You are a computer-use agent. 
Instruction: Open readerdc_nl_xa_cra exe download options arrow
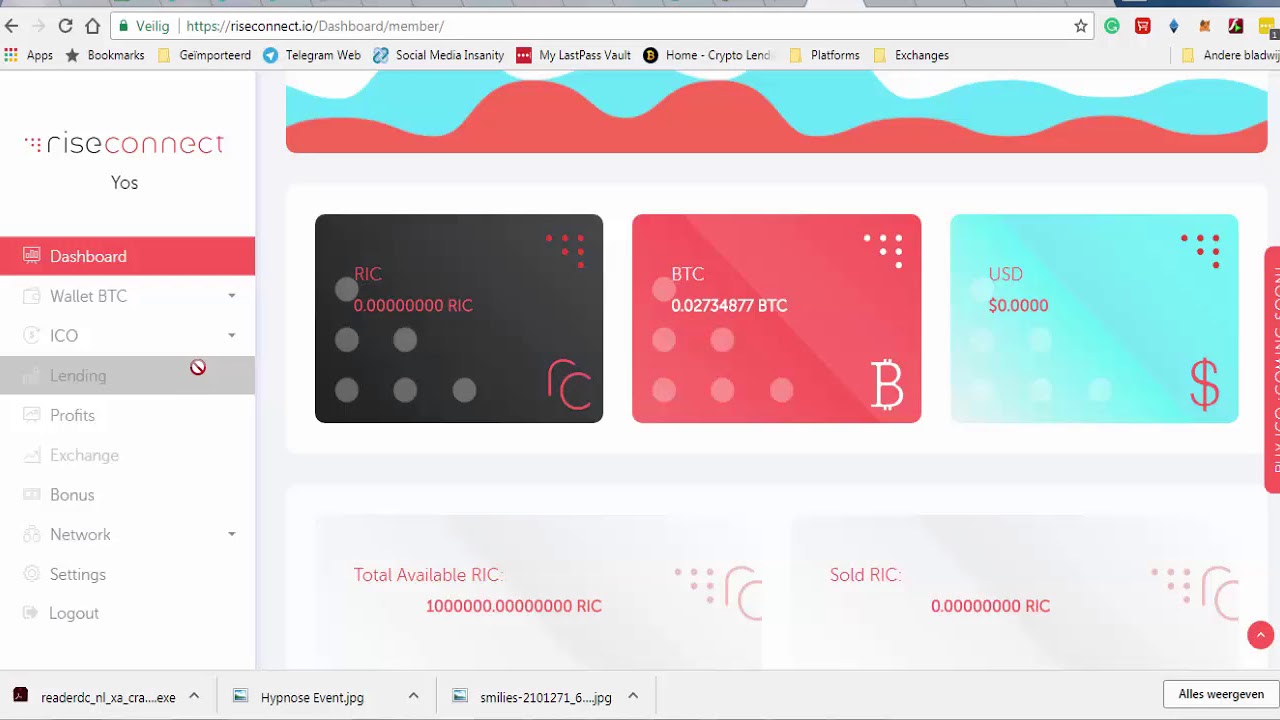[194, 696]
